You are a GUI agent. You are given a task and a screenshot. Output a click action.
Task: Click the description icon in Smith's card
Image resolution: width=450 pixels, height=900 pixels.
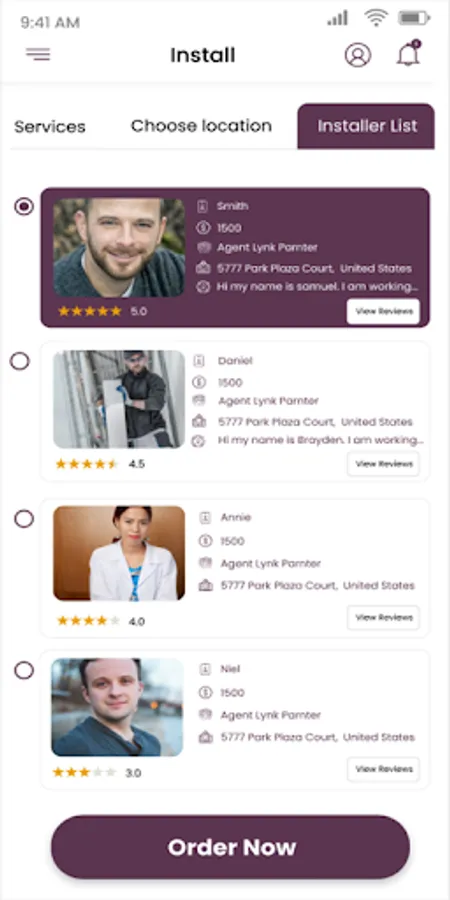[203, 287]
